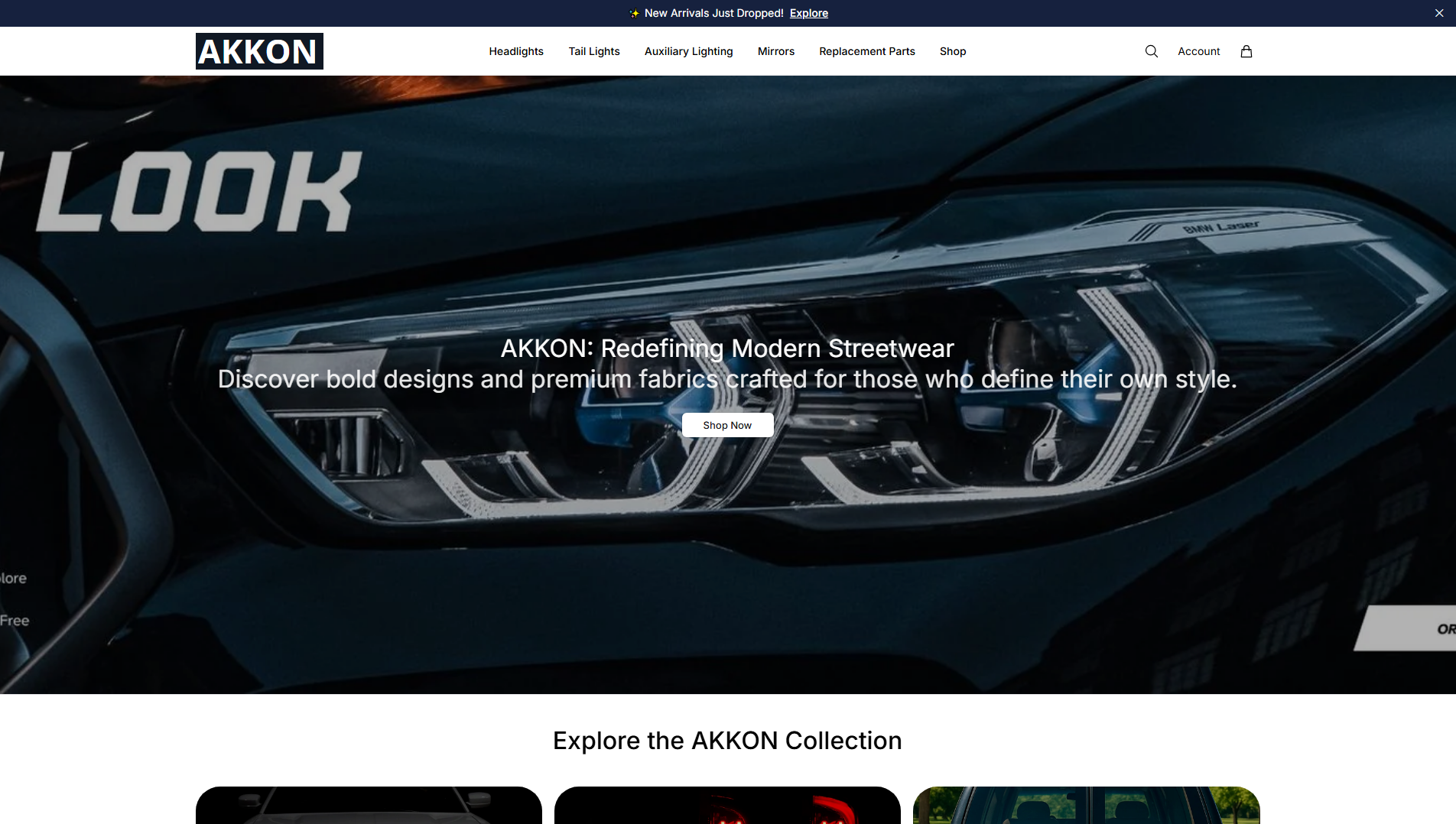The image size is (1456, 824).
Task: Dismiss the announcement bar with X
Action: tap(1439, 13)
